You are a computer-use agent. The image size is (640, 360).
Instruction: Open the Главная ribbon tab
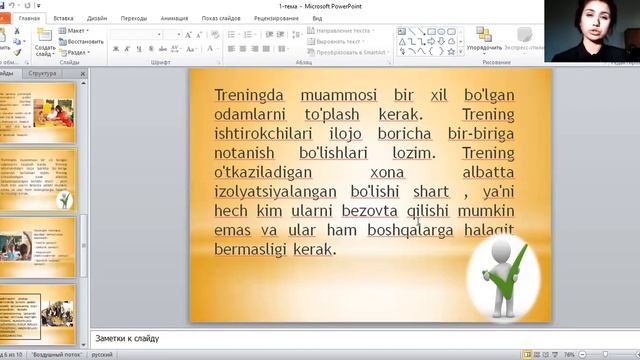29,18
